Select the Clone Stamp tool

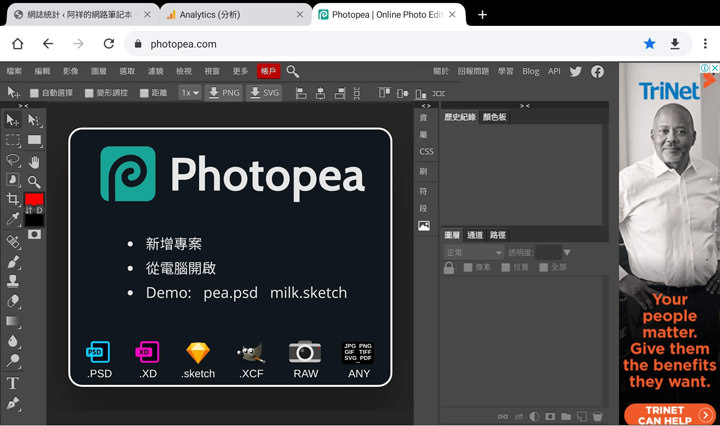tap(12, 281)
